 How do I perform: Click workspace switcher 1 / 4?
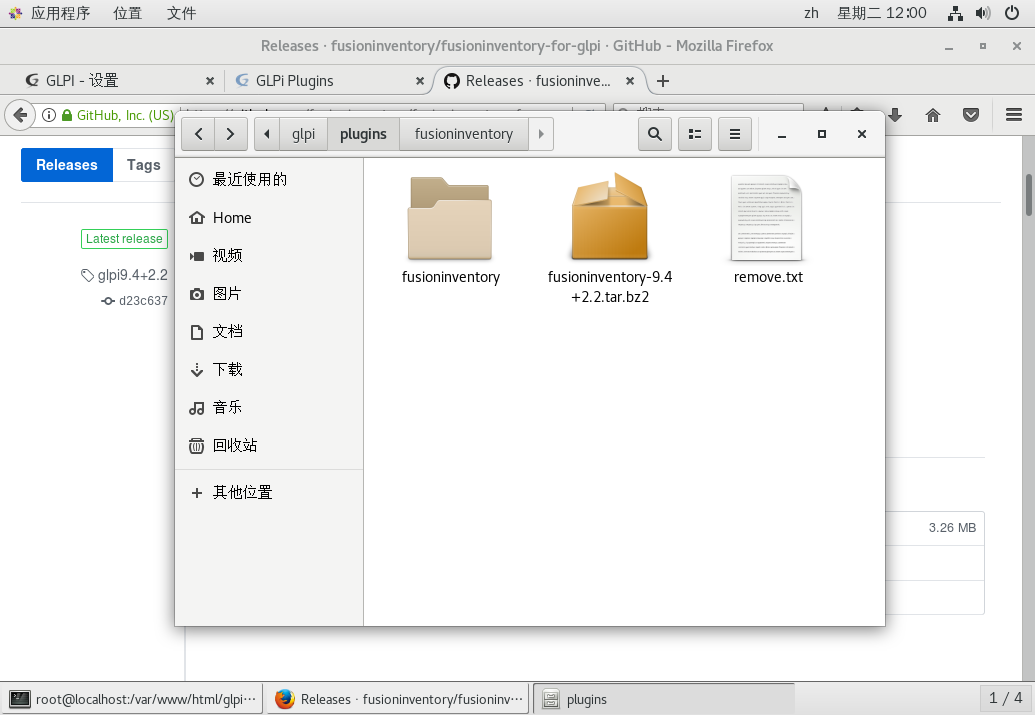click(1005, 698)
